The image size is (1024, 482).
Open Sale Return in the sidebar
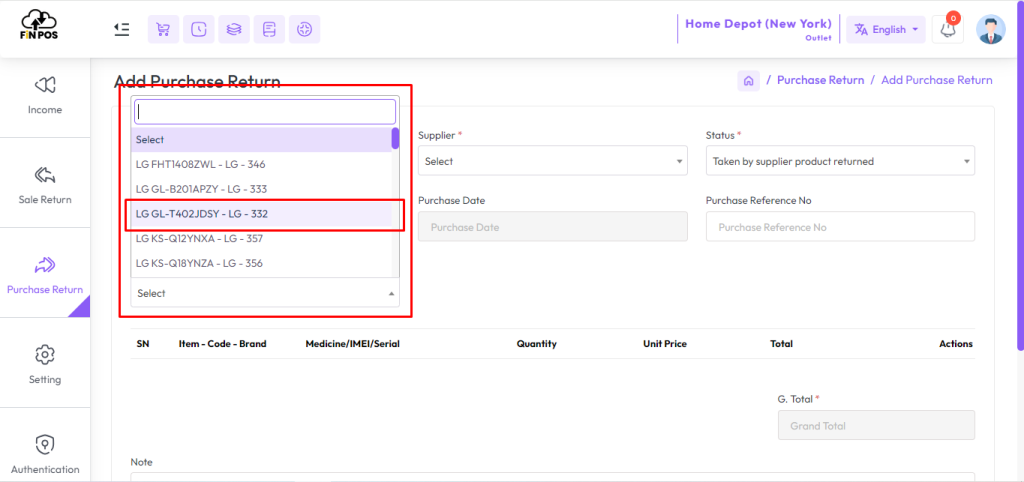pos(45,183)
